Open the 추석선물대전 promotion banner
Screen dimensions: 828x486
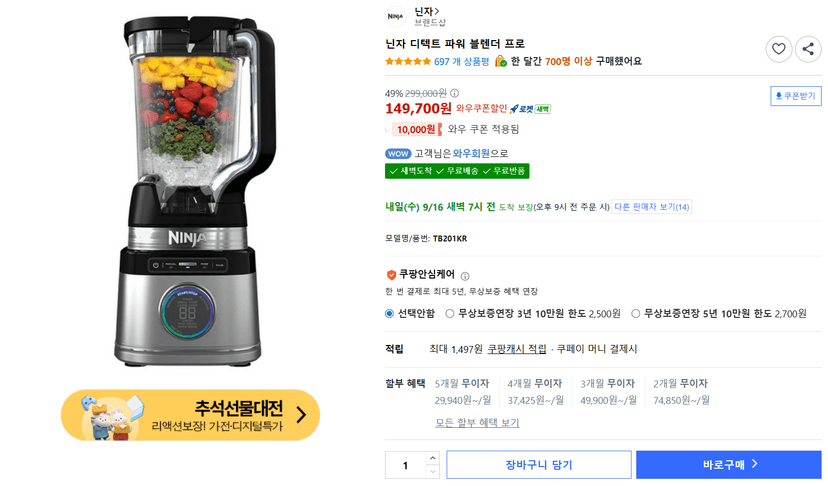[191, 415]
